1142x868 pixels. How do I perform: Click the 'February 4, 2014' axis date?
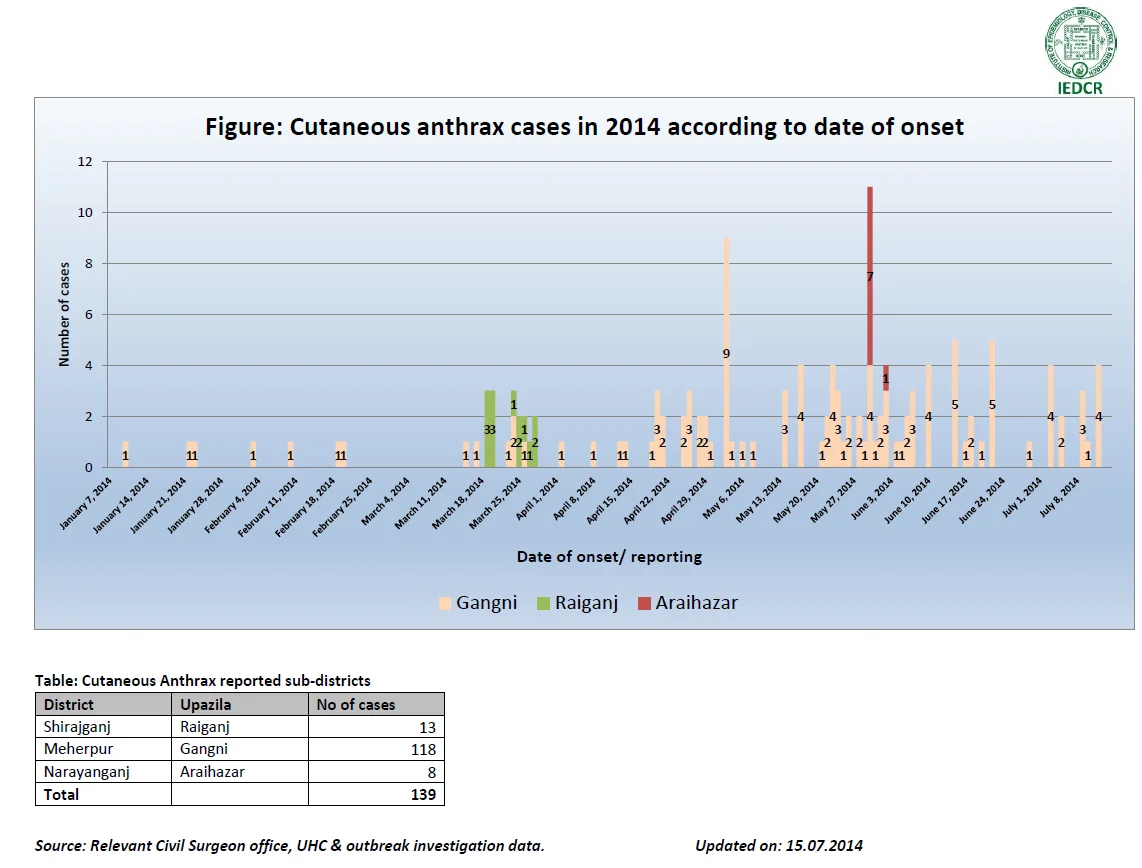[235, 503]
